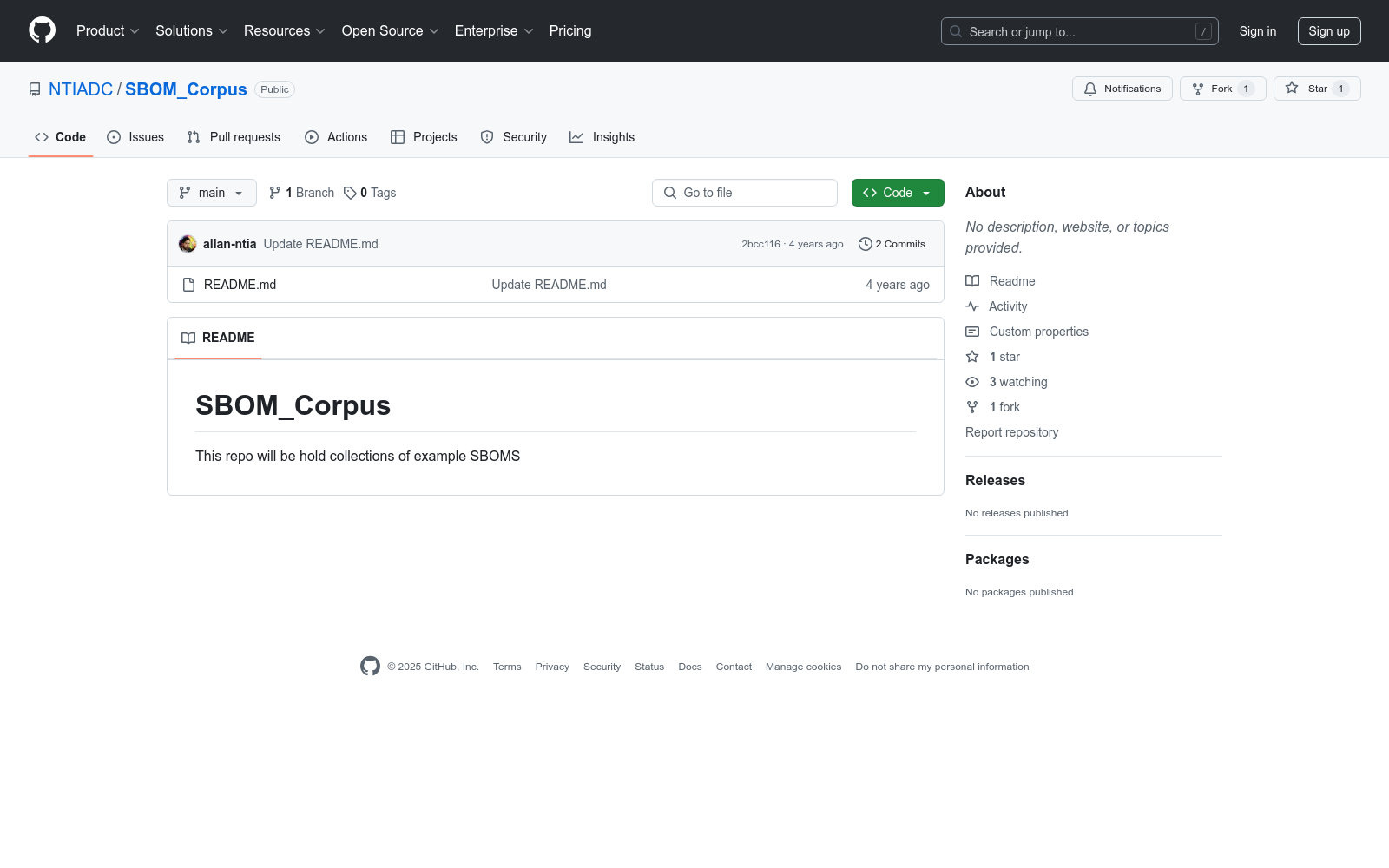The width and height of the screenshot is (1389, 868).
Task: Open the main branch selector
Action: pyautogui.click(x=212, y=193)
